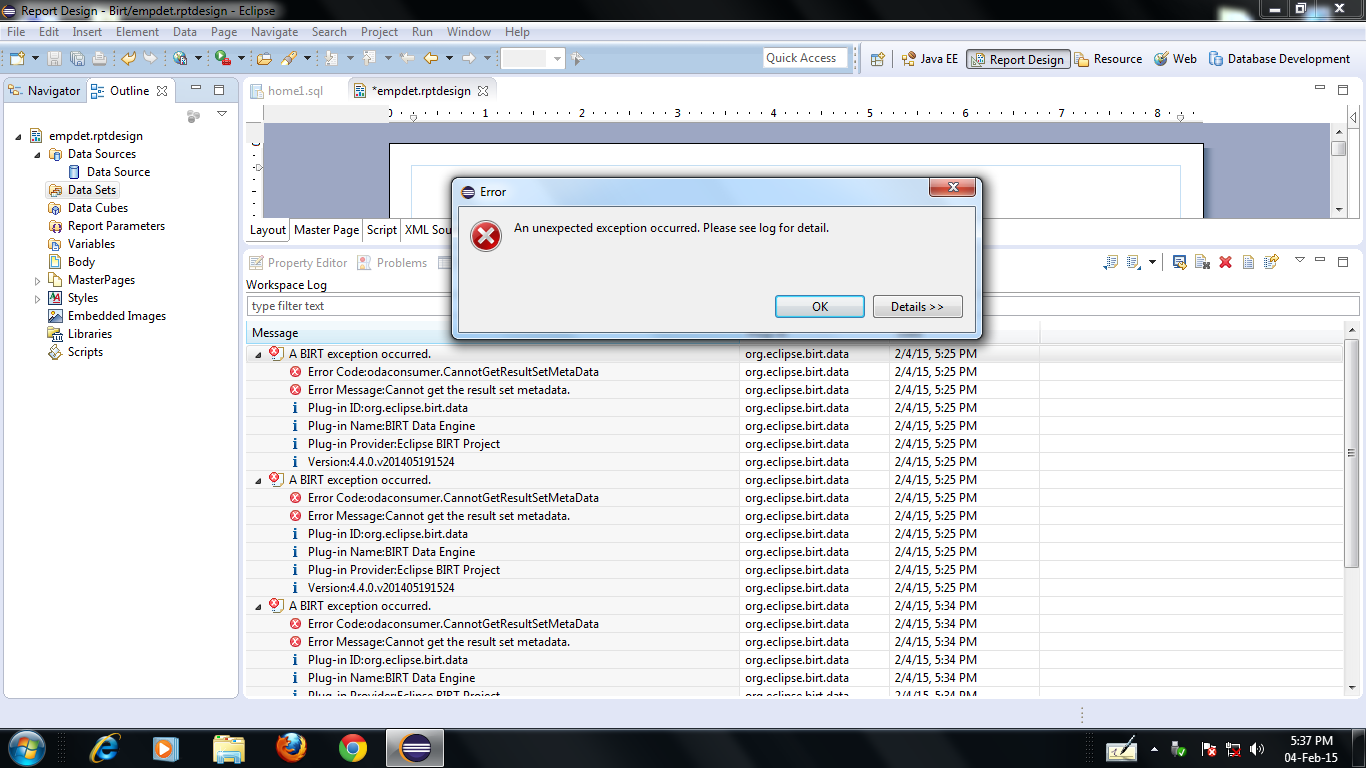The height and width of the screenshot is (768, 1366).
Task: Click the View Report globe icon
Action: tap(180, 59)
